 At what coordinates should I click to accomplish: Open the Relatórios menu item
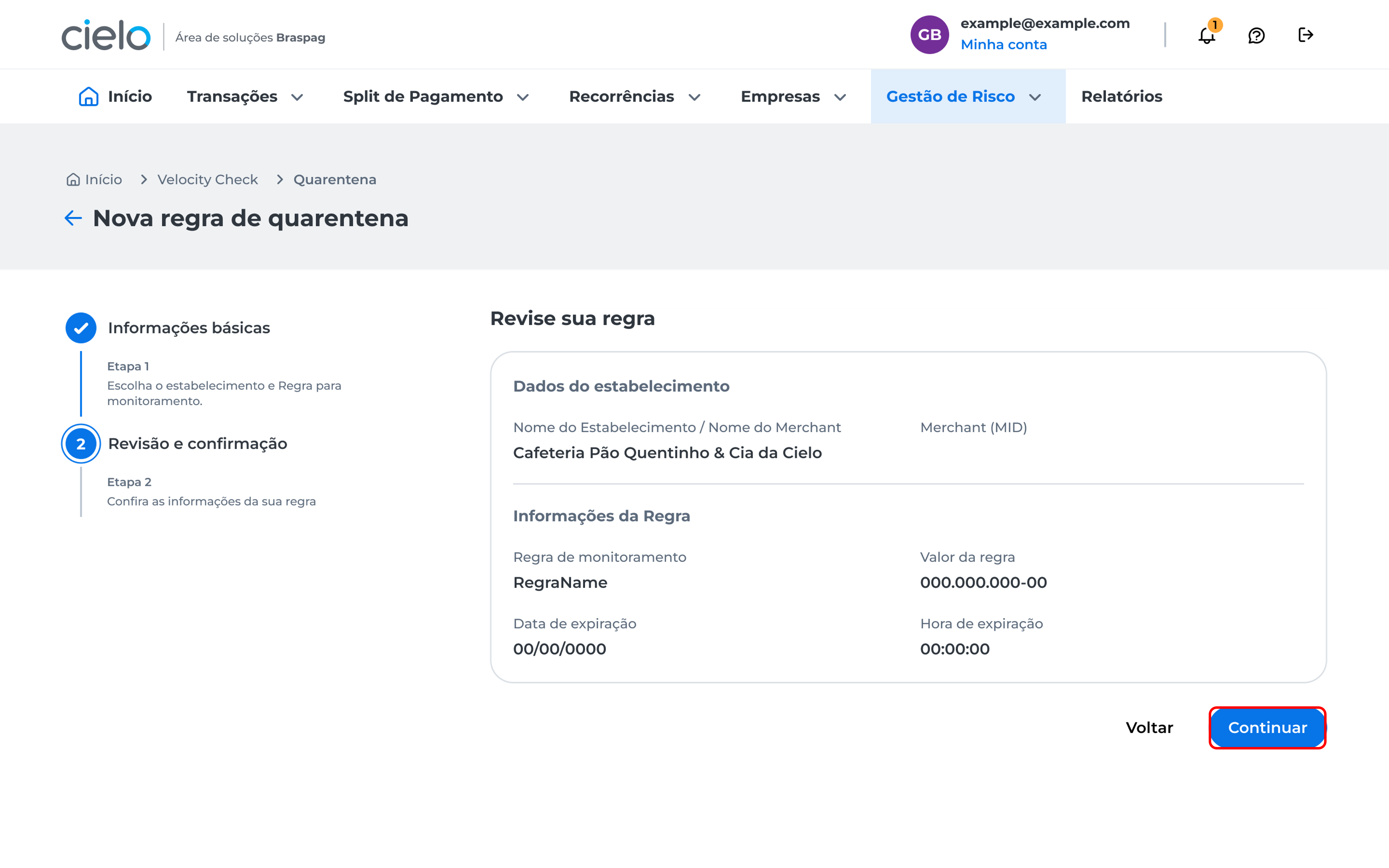click(1121, 96)
